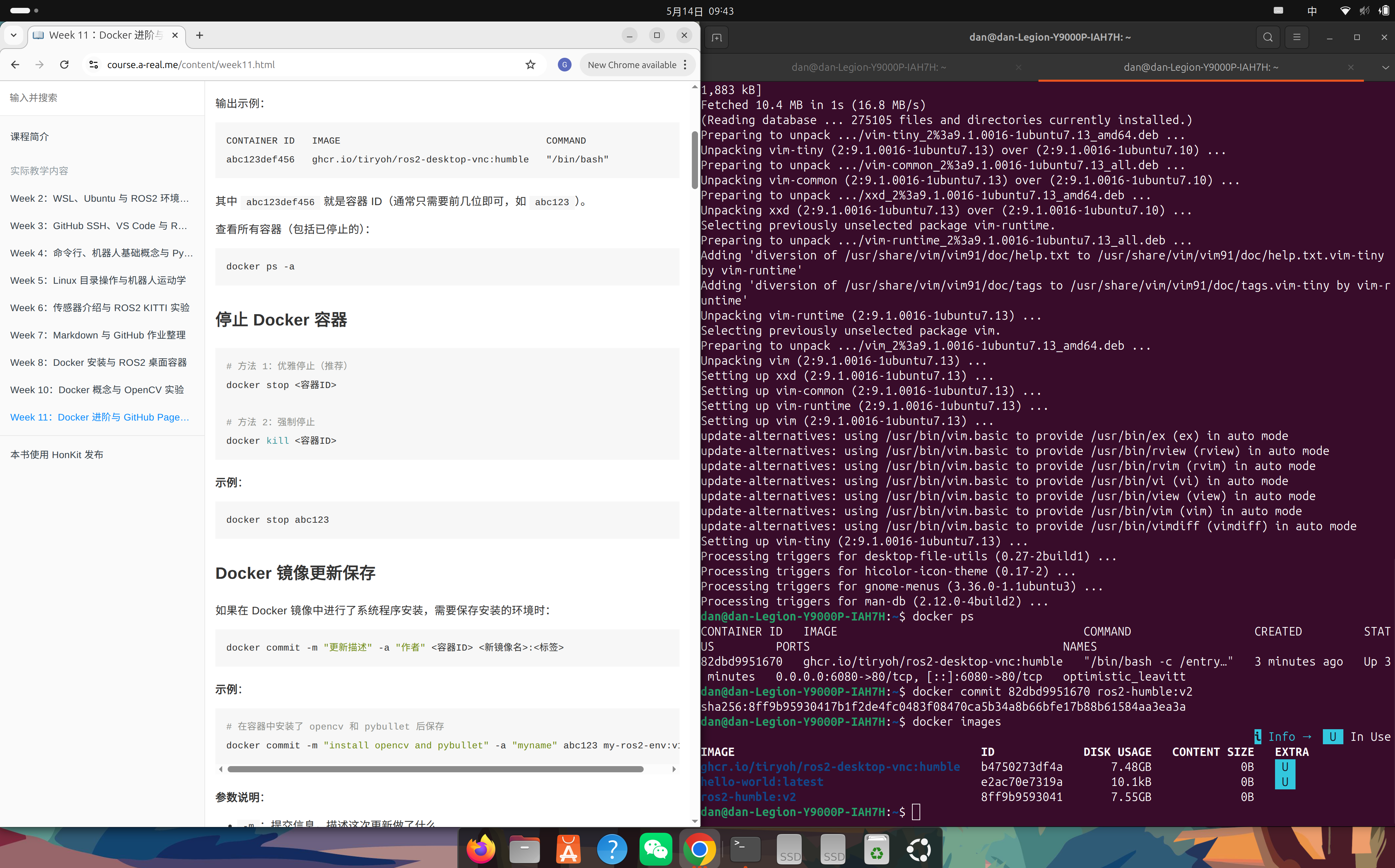Go back in Chrome history
This screenshot has height=868, width=1395.
[x=15, y=65]
